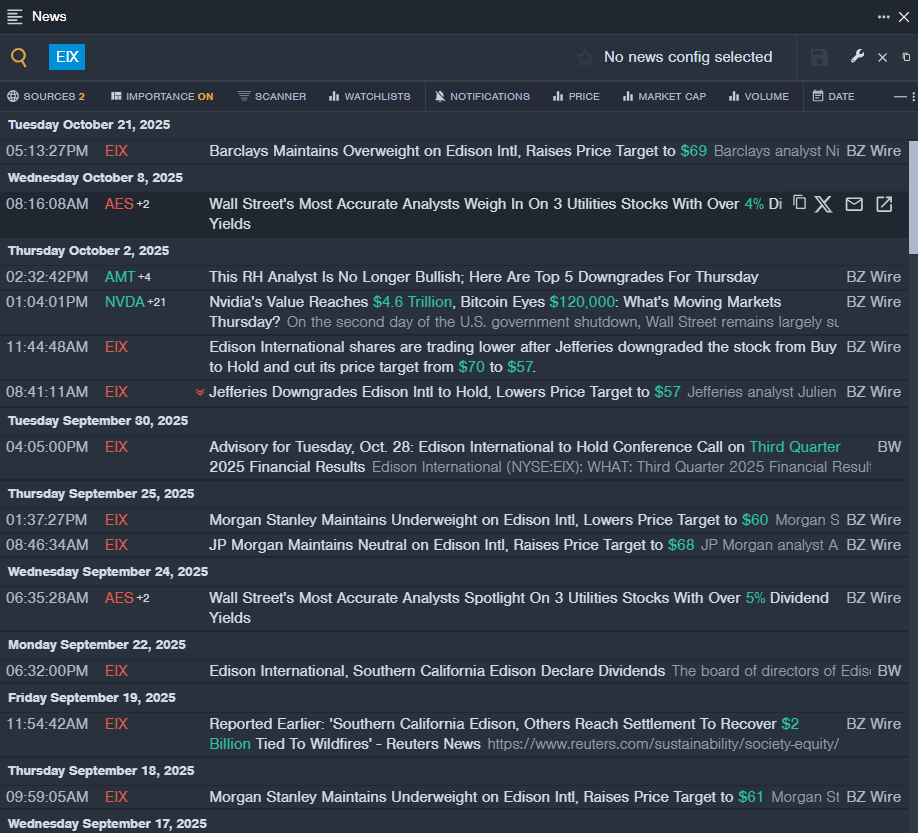The width and height of the screenshot is (918, 833).
Task: Share the 4% yields article on X
Action: point(823,204)
